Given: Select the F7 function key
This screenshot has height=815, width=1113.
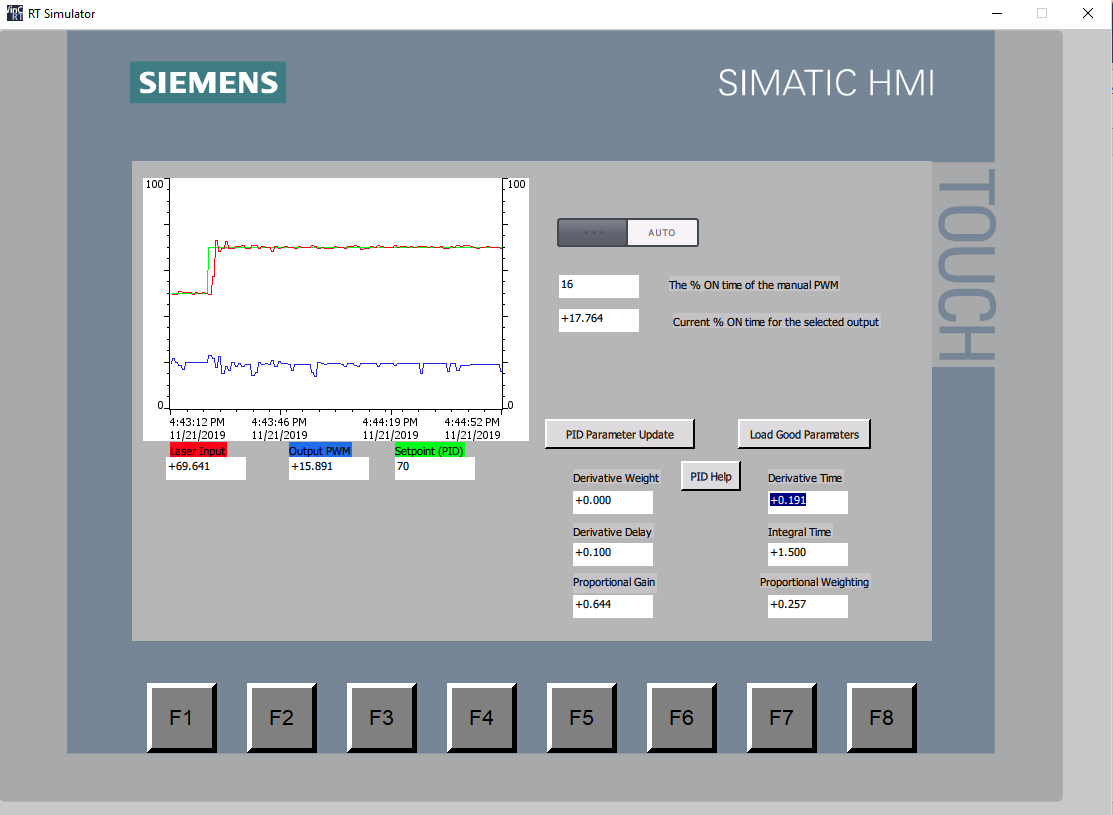Looking at the screenshot, I should click(x=782, y=717).
